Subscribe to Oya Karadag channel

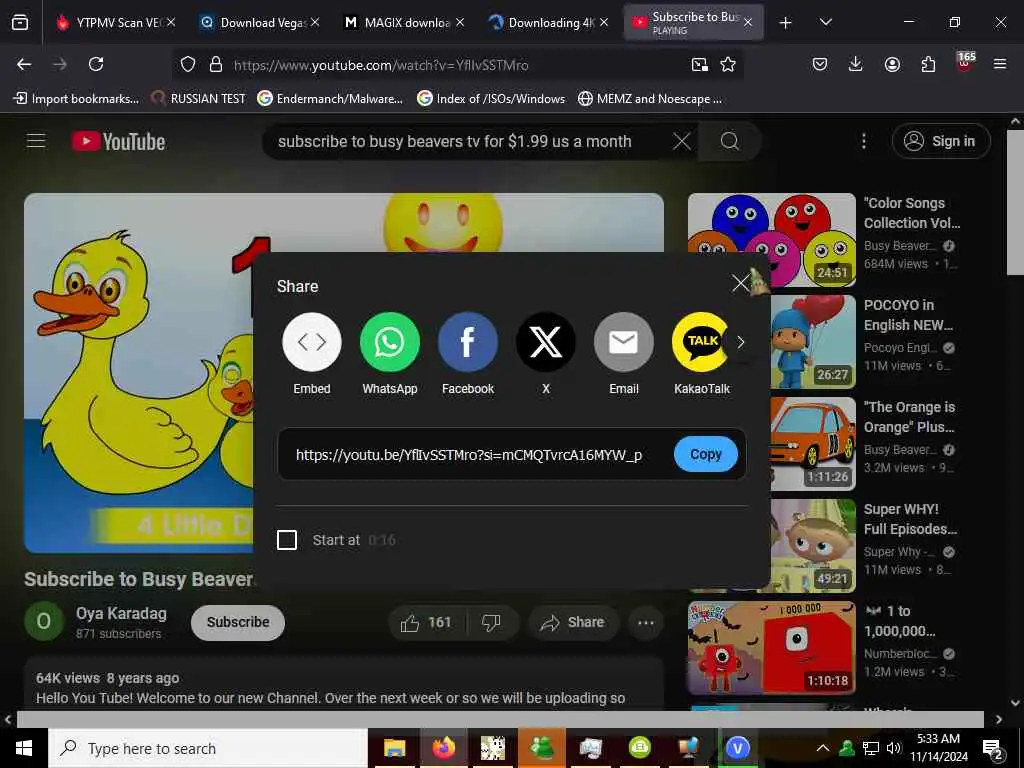pos(238,622)
